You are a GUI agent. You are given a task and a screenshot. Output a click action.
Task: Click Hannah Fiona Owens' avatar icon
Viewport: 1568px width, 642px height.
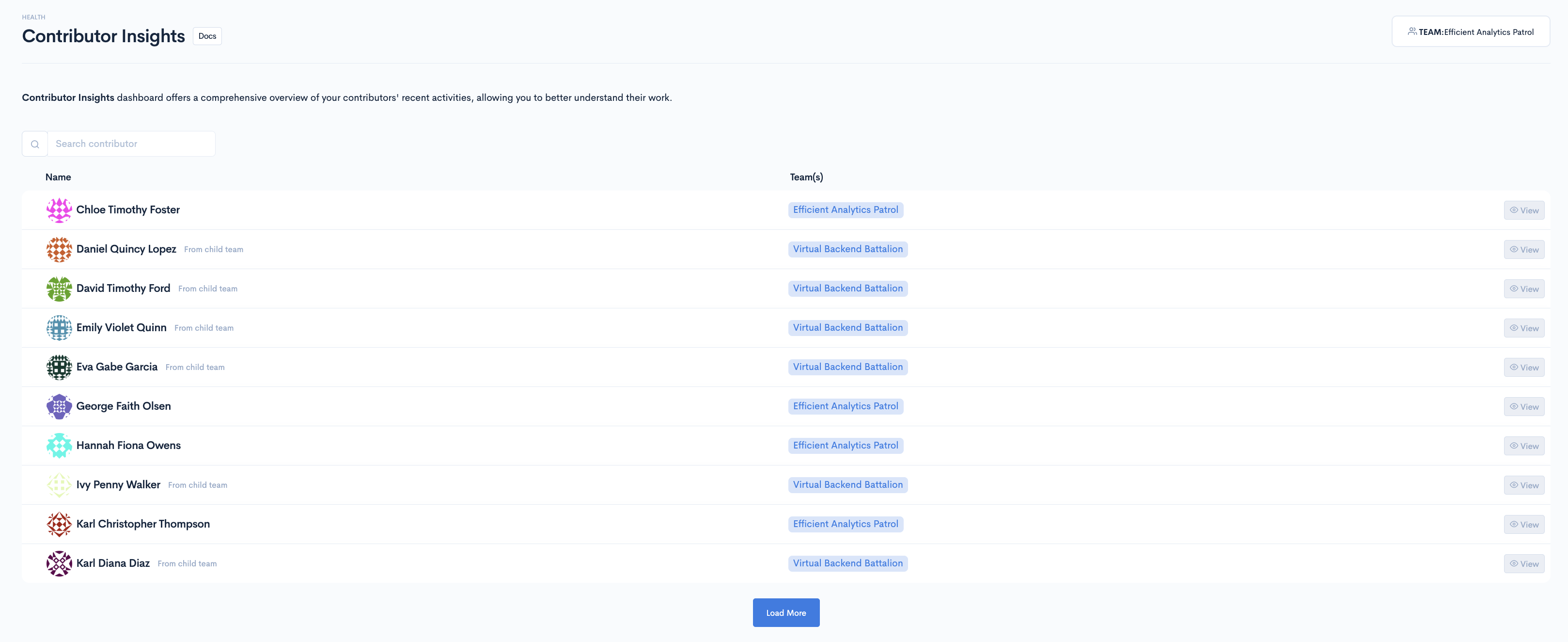pyautogui.click(x=59, y=446)
